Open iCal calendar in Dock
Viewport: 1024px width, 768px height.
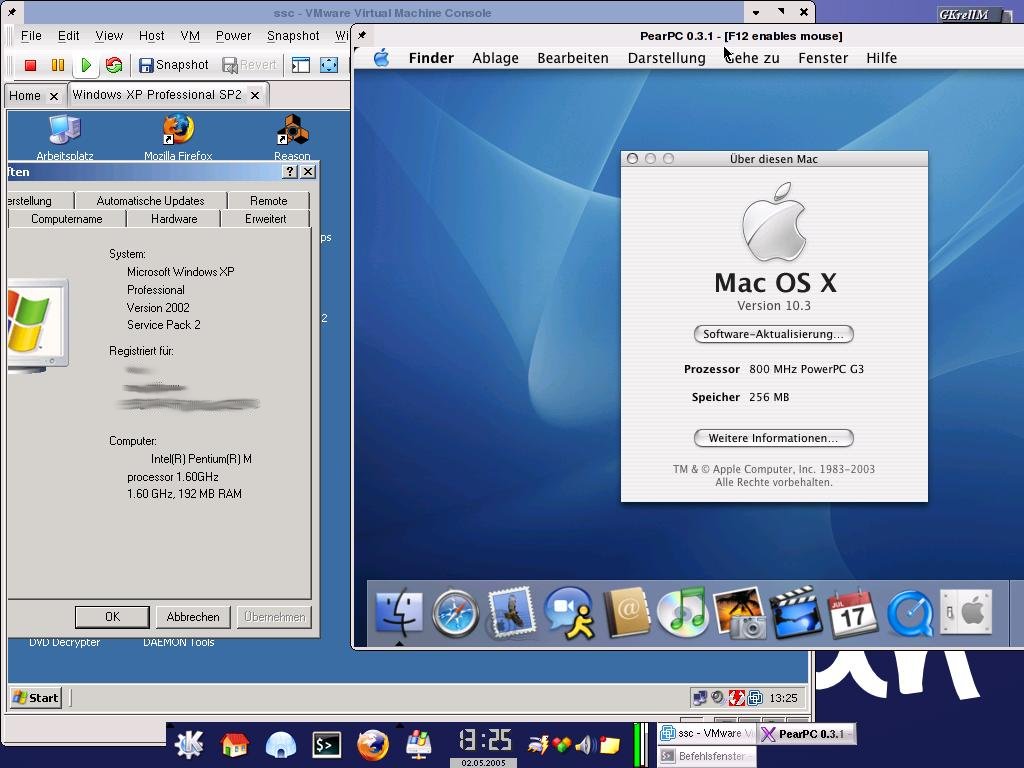852,613
